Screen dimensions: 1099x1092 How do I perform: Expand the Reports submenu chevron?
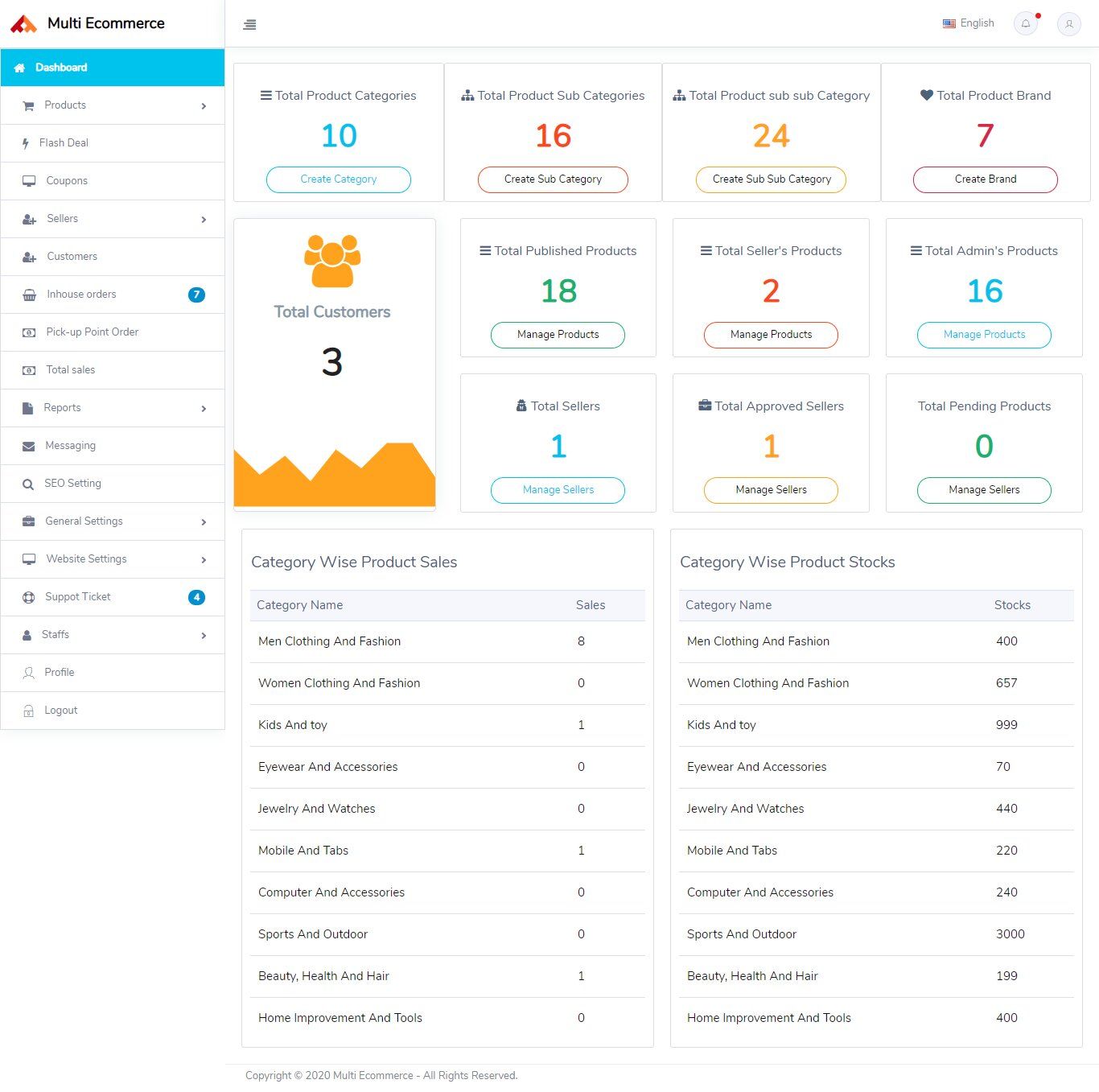point(204,409)
